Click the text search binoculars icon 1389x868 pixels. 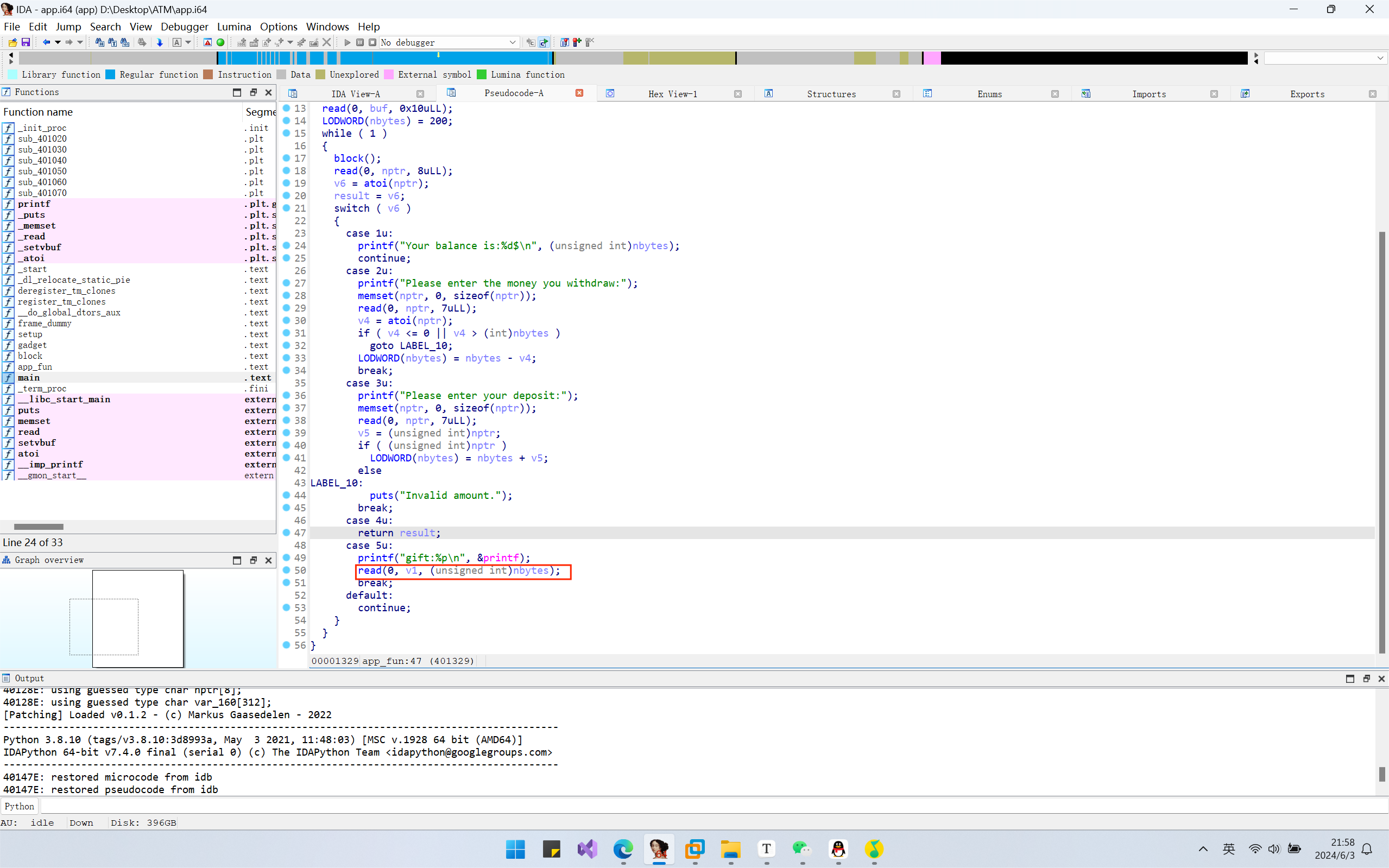(112, 42)
